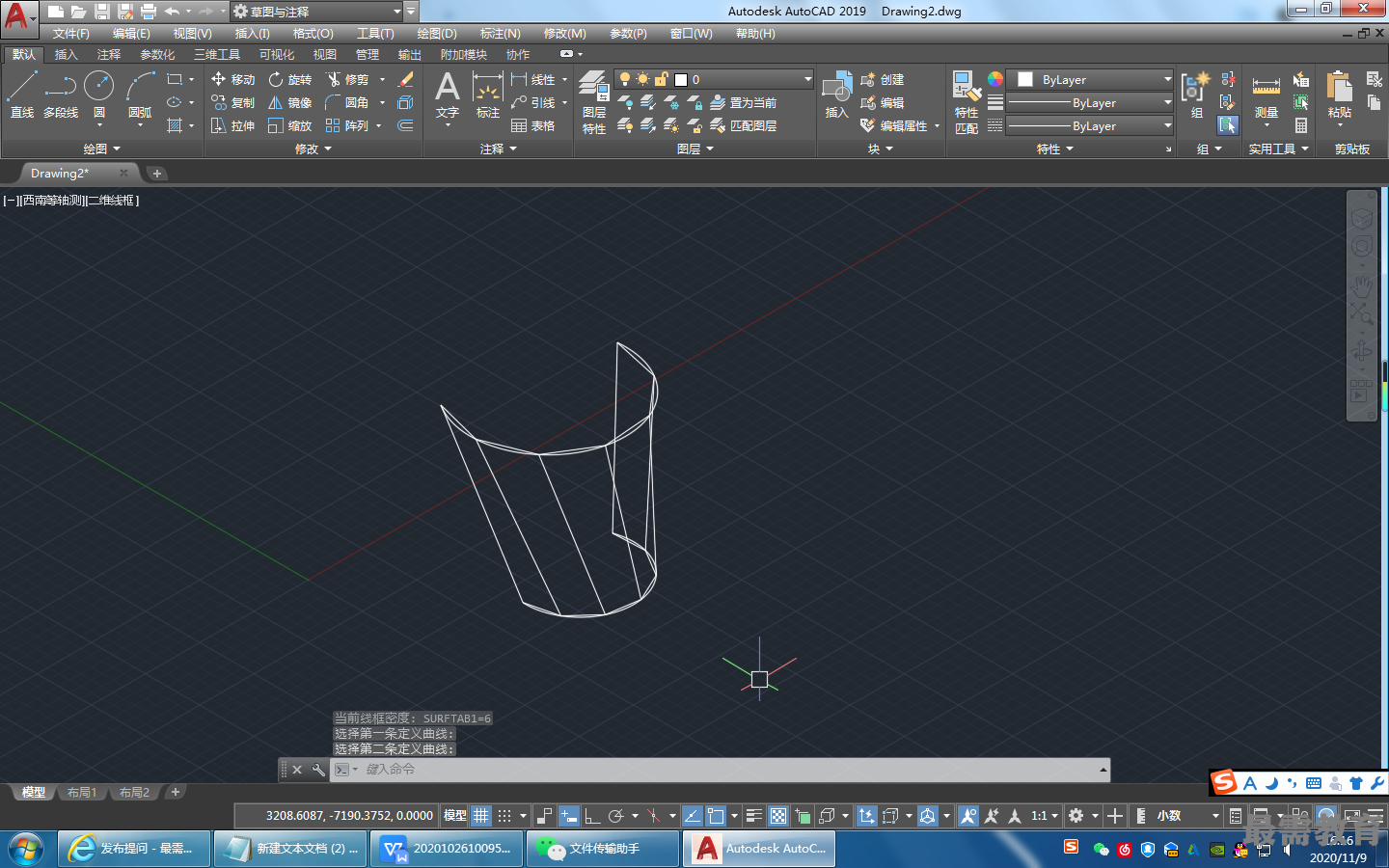1389x868 pixels.
Task: Select the 圆弧 (Arc) tool
Action: [140, 94]
